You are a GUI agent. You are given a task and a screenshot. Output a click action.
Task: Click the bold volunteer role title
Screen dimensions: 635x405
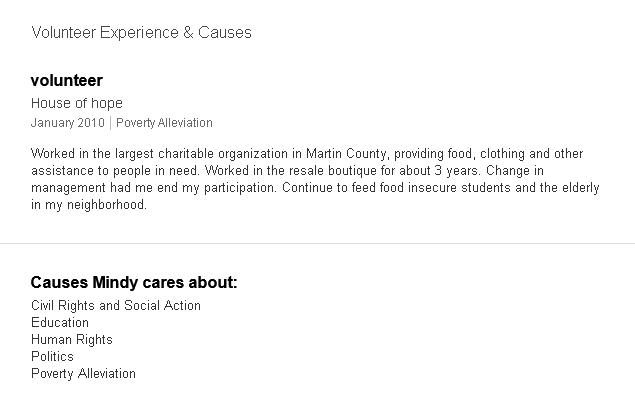(x=66, y=80)
